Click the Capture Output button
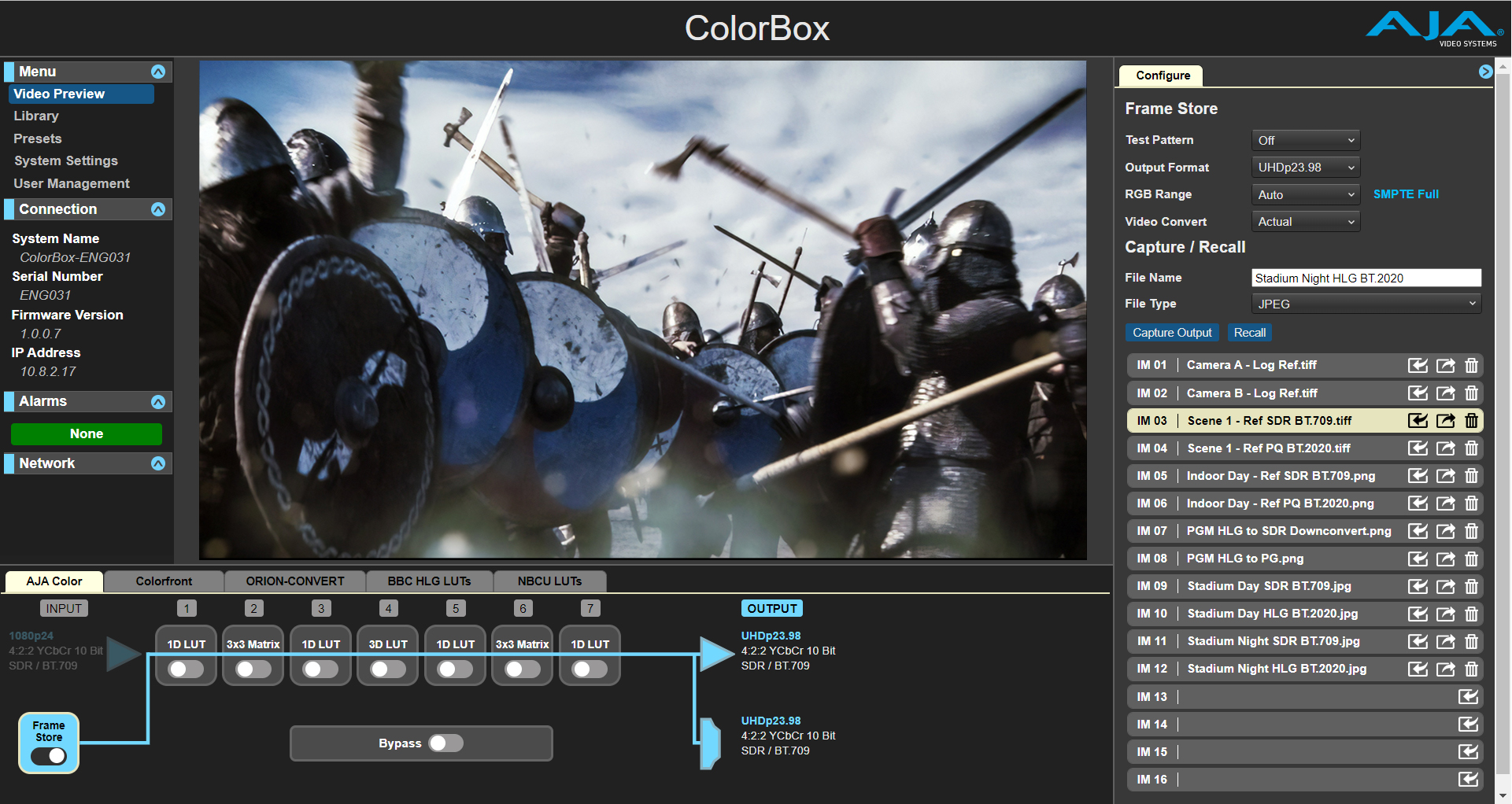Image resolution: width=1512 pixels, height=804 pixels. coord(1171,333)
